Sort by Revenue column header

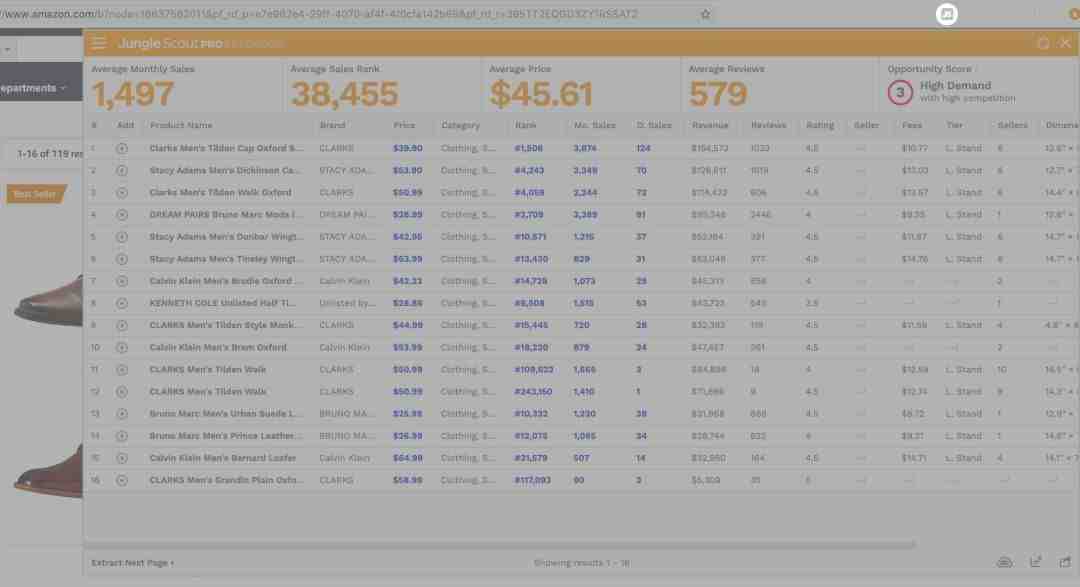coord(710,125)
